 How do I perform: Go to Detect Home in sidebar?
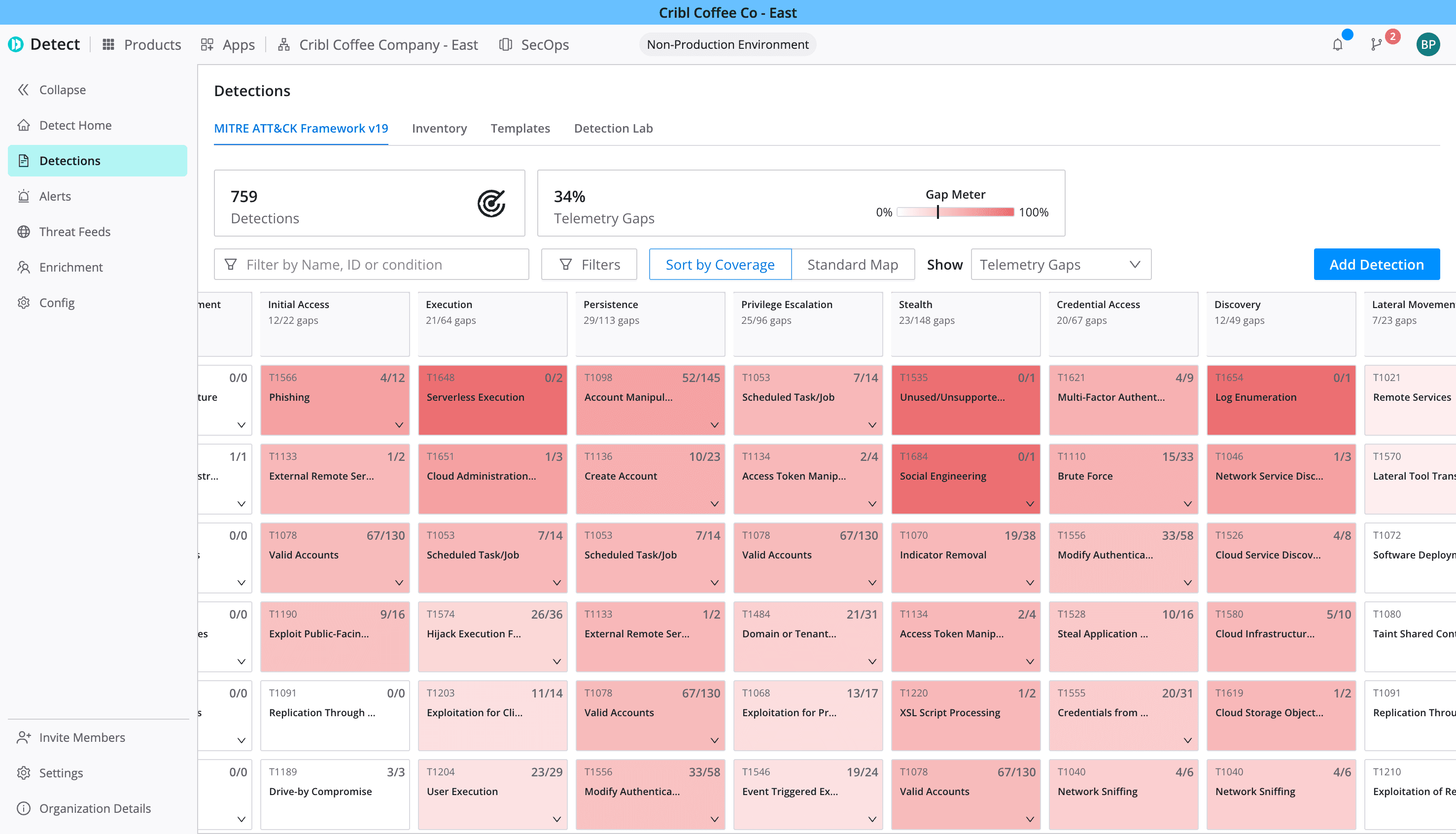coord(98,125)
